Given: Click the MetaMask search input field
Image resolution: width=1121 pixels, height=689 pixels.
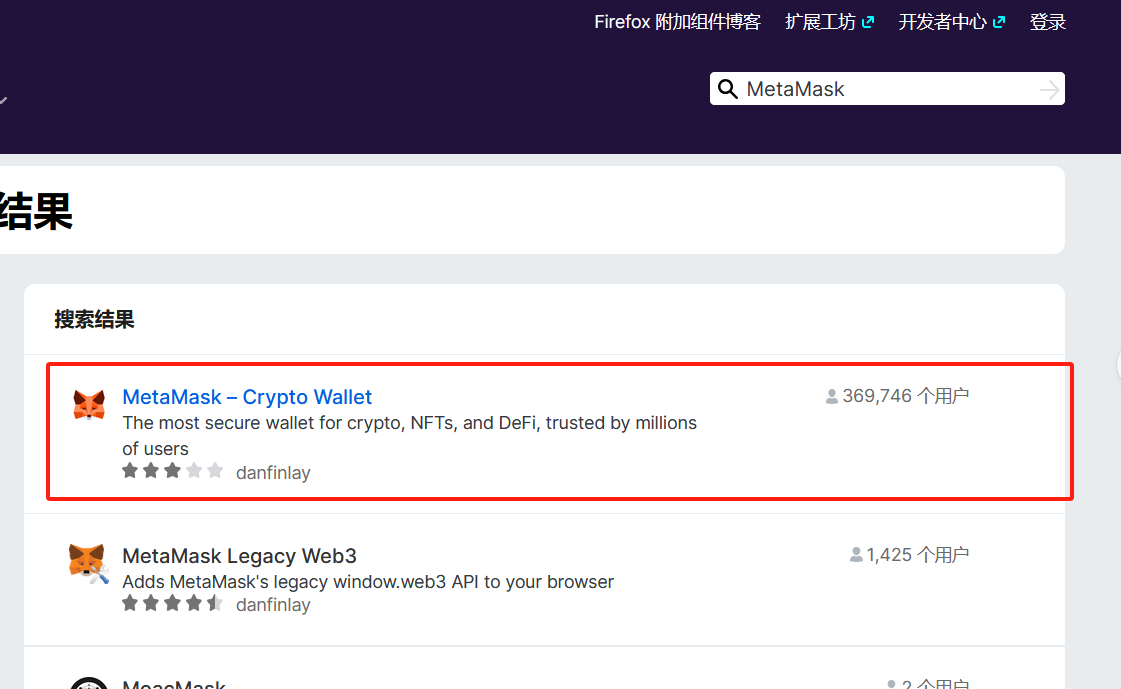Looking at the screenshot, I should pyautogui.click(x=887, y=89).
